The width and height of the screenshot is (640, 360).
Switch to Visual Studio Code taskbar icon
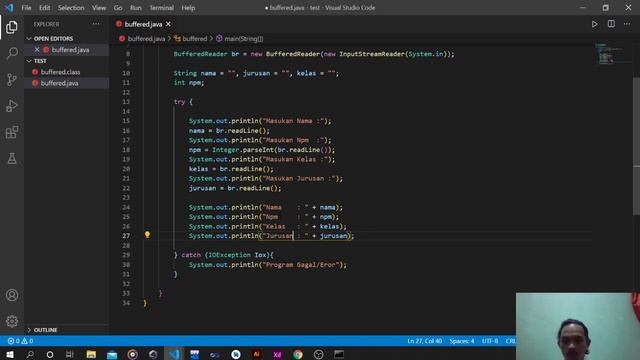click(x=174, y=354)
